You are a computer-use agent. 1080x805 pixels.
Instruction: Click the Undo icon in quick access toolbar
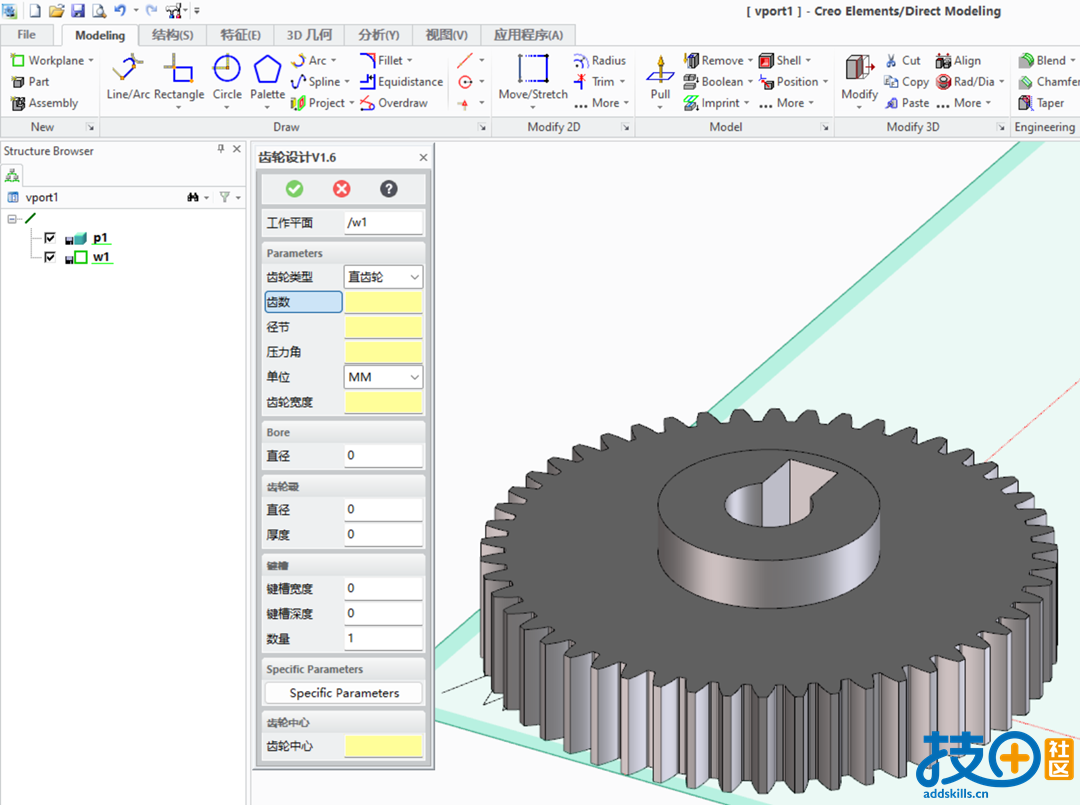tap(120, 10)
